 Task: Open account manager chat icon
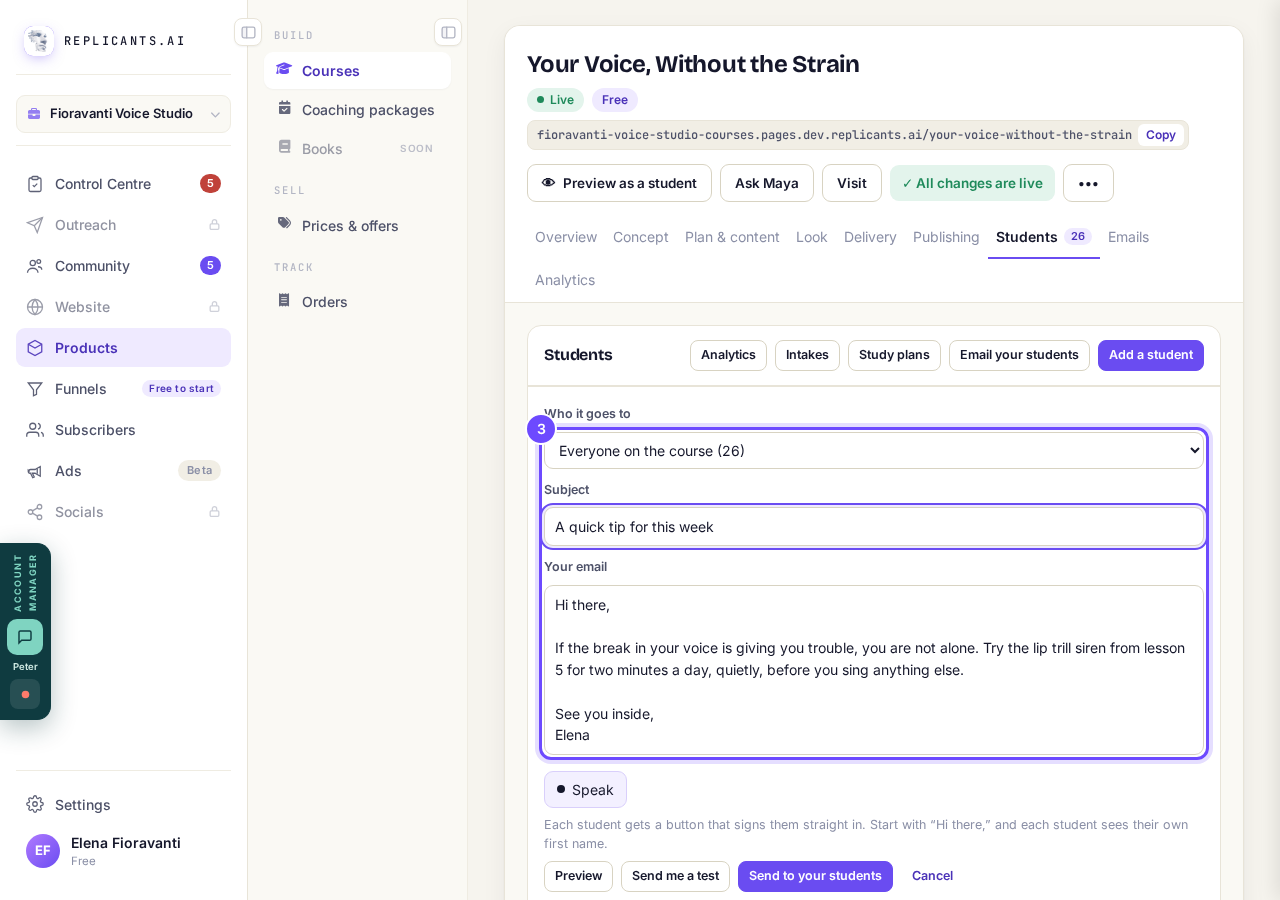pyautogui.click(x=25, y=637)
